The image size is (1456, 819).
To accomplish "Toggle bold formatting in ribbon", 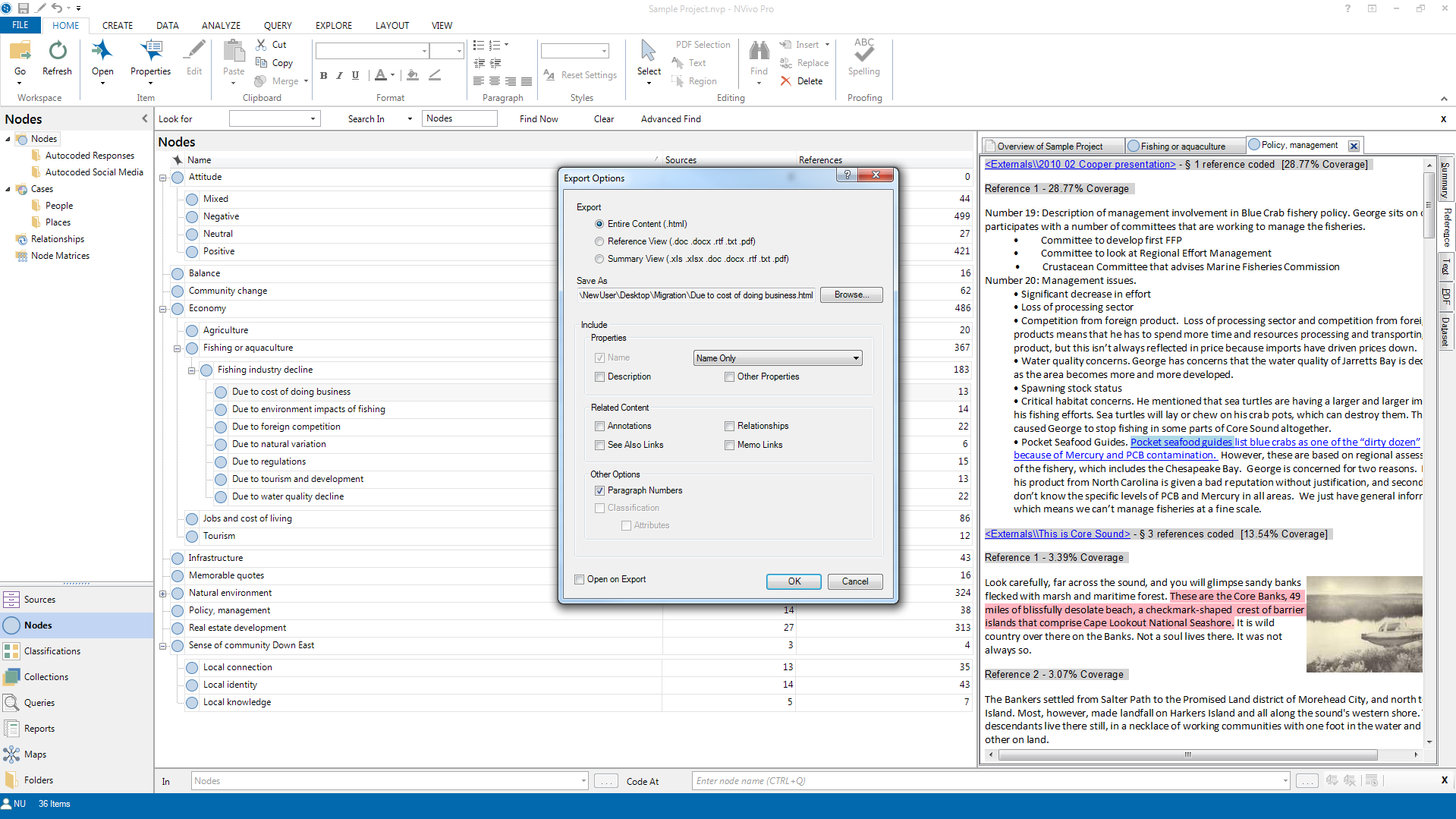I will click(x=324, y=75).
